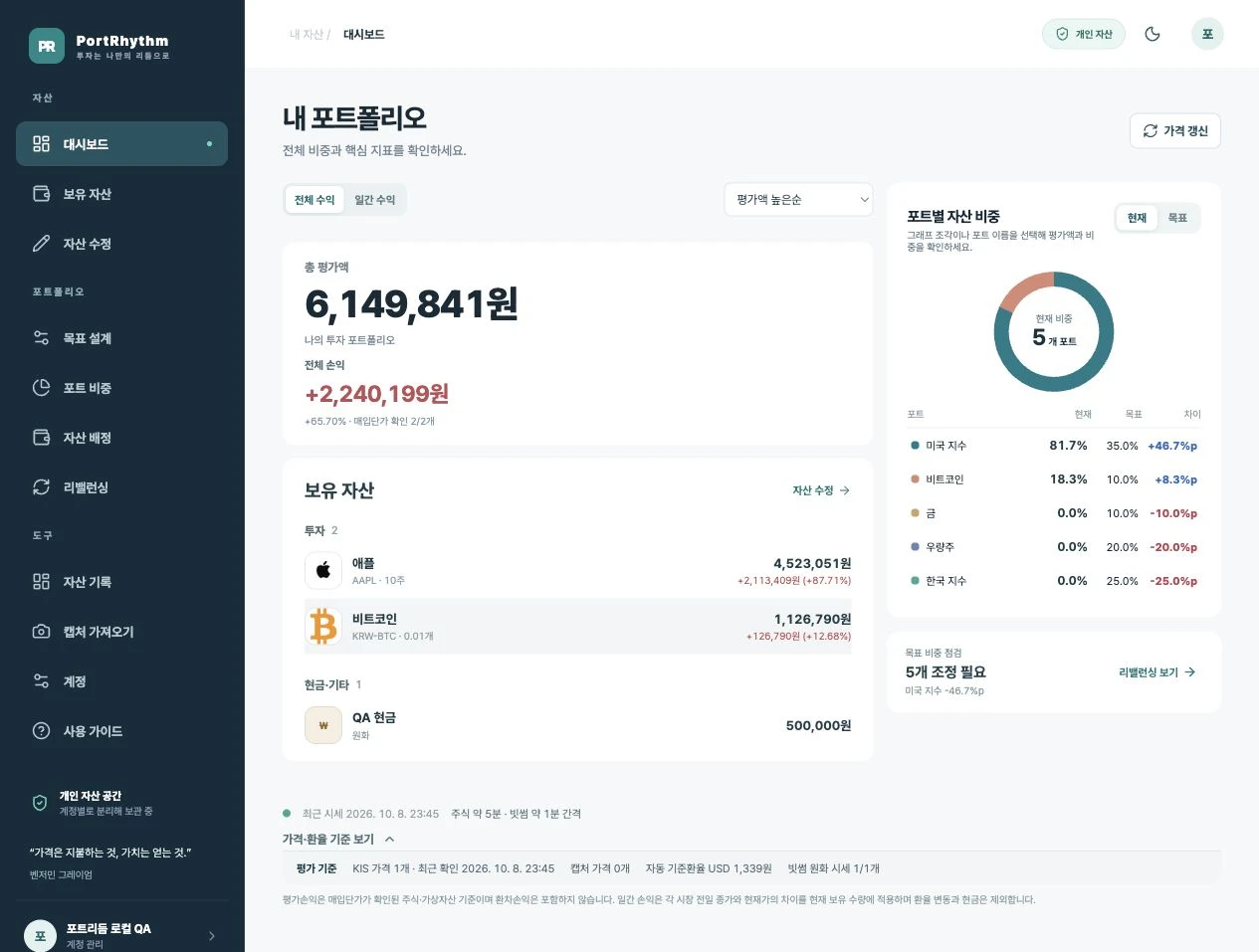The width and height of the screenshot is (1259, 952).
Task: Select the 전체 수익 toggle
Action: [315, 200]
